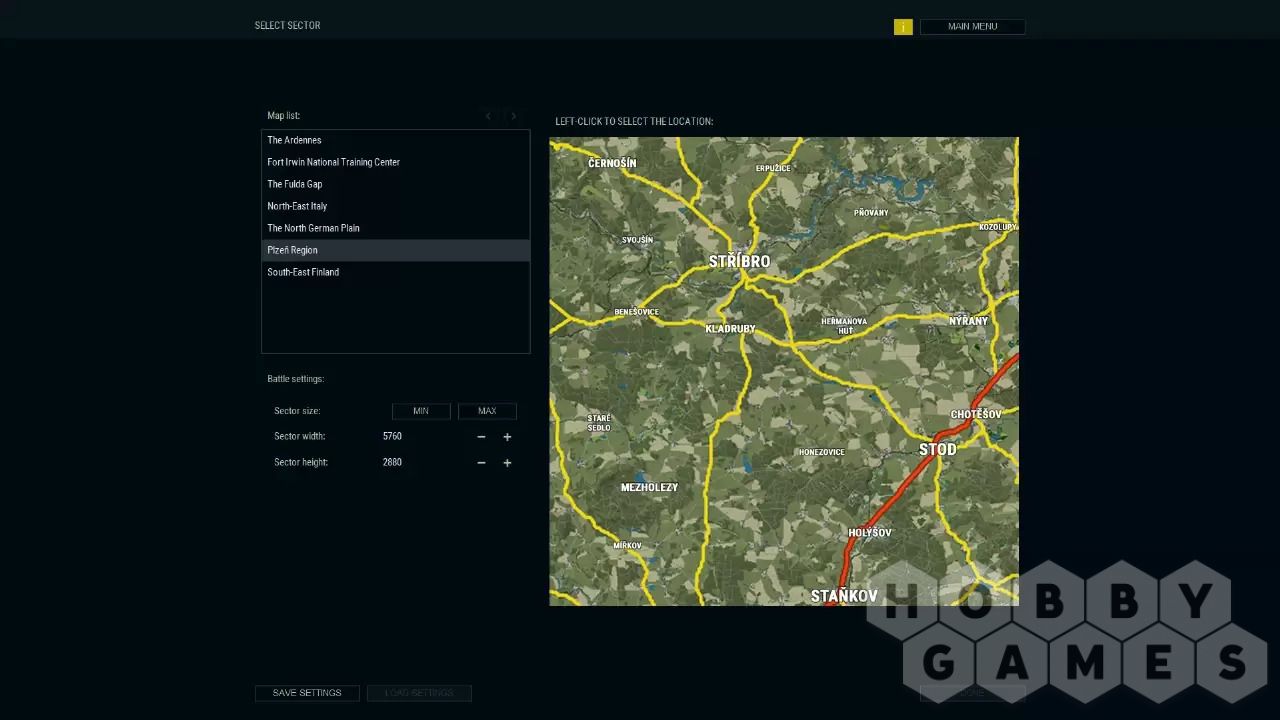This screenshot has width=1280, height=720.
Task: Click Load Settings button
Action: click(419, 693)
